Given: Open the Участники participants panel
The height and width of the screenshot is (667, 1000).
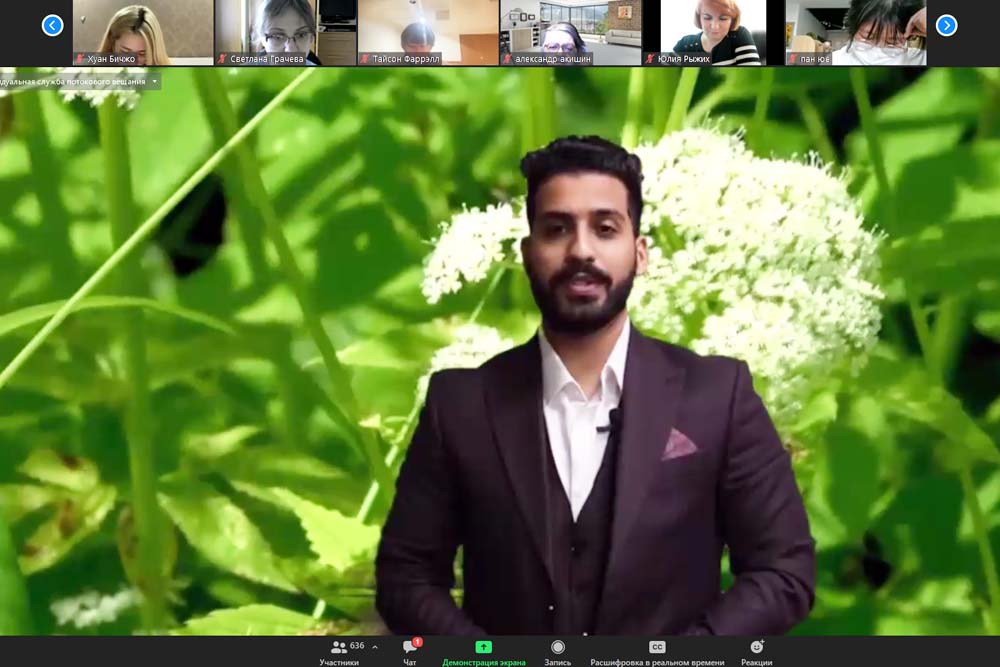Looking at the screenshot, I should tap(339, 650).
